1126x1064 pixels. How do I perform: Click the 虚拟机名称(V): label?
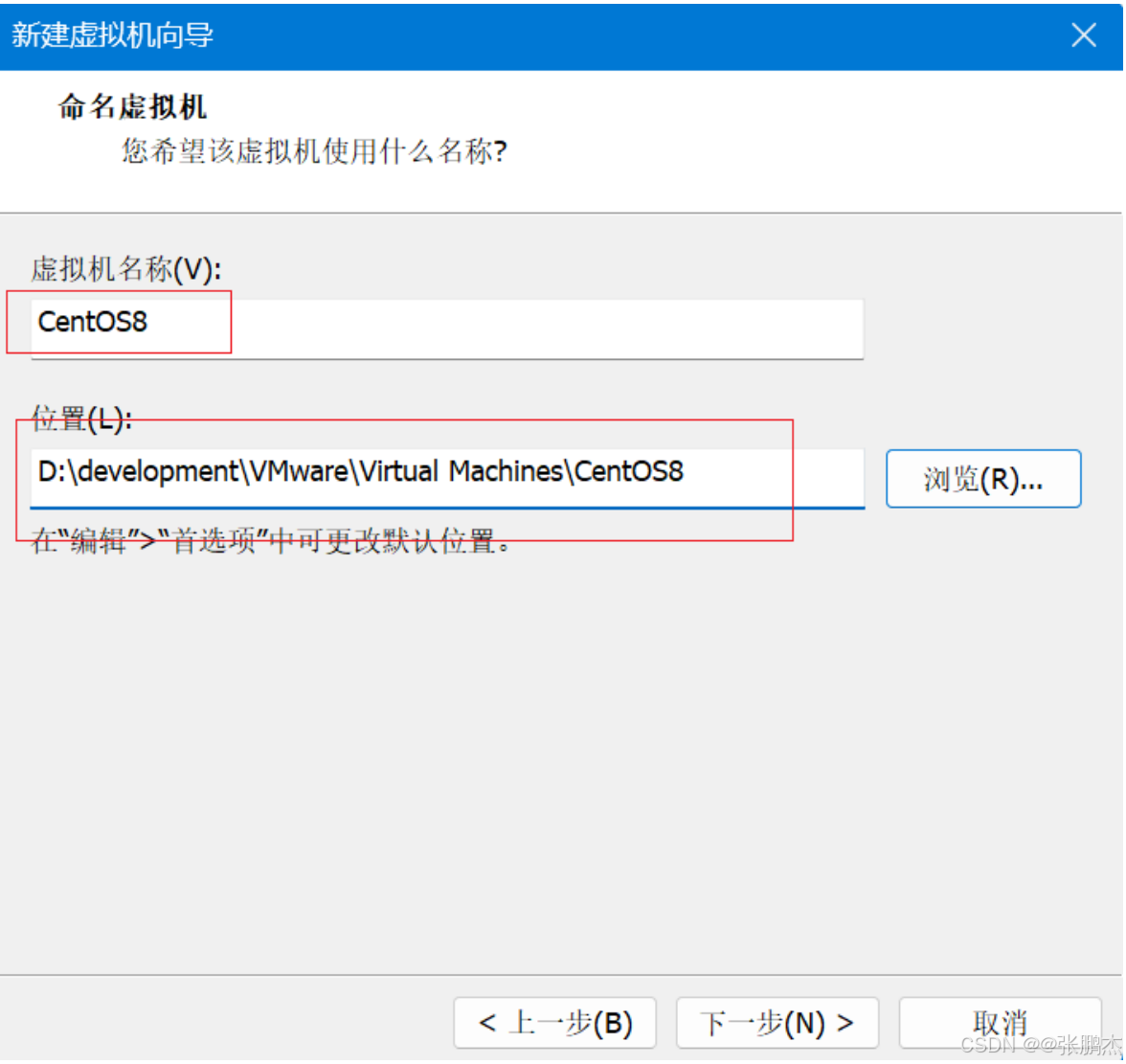tap(126, 269)
